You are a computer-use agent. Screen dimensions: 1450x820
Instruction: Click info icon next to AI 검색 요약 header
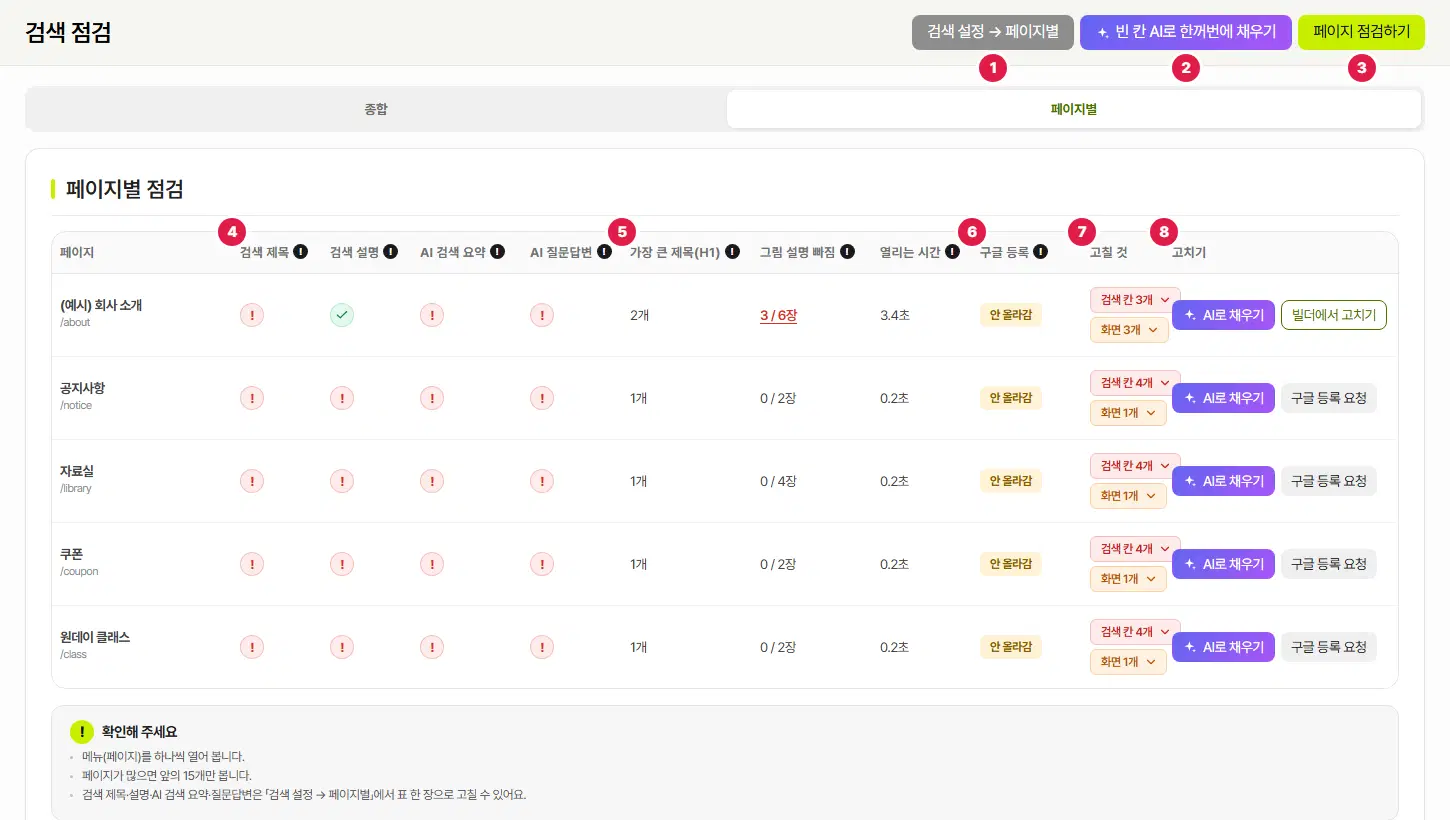click(497, 252)
